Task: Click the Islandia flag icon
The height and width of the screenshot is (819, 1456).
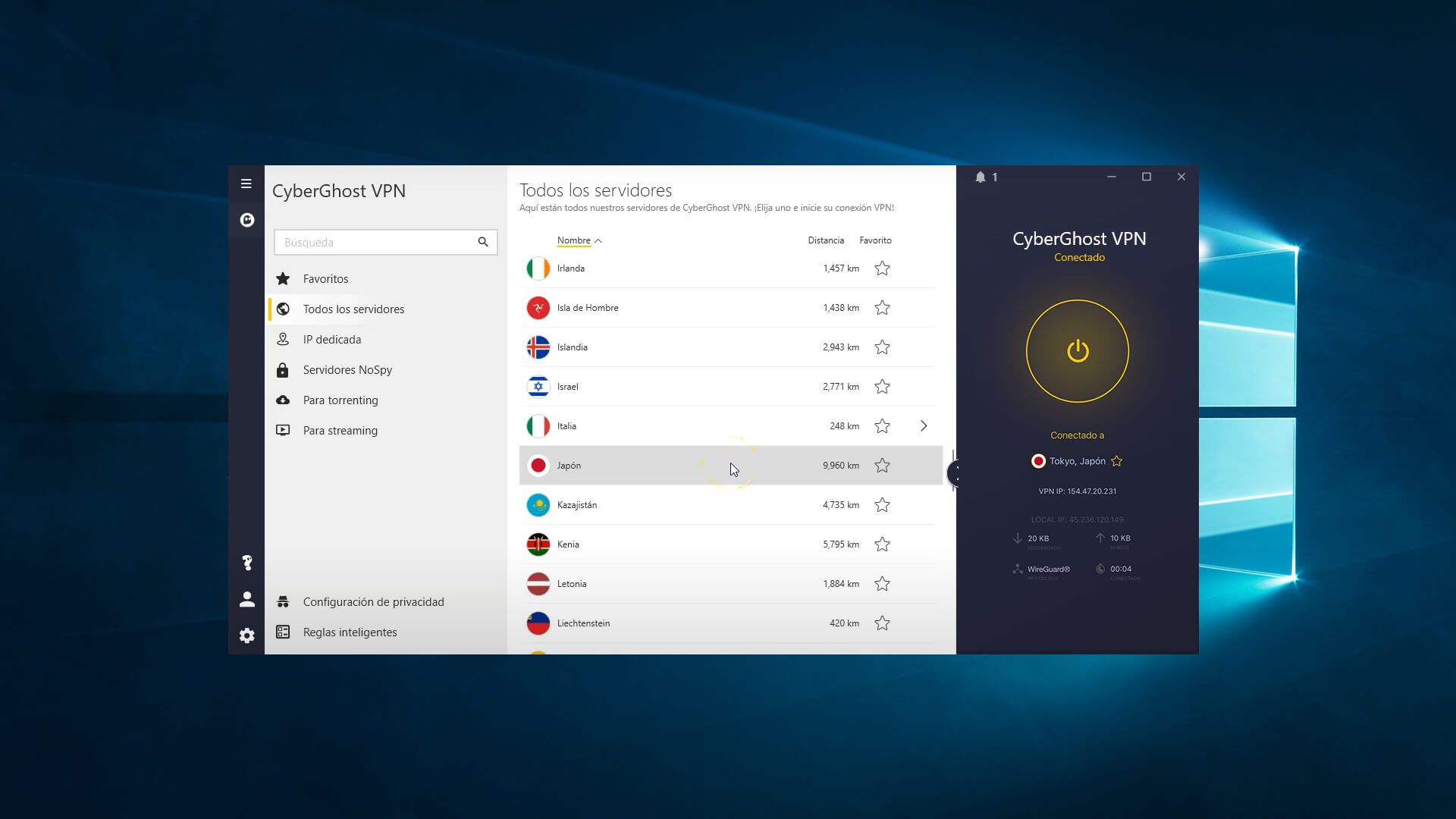Action: [538, 347]
